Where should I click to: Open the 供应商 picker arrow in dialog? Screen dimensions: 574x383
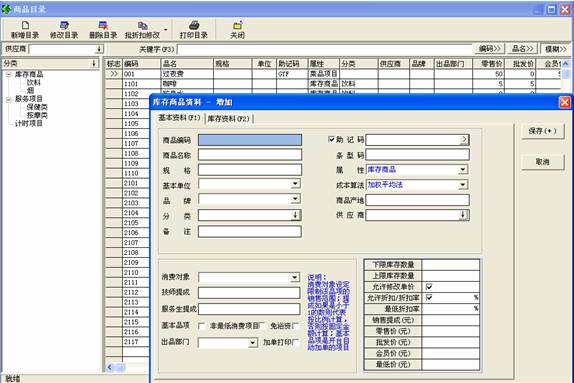point(463,215)
